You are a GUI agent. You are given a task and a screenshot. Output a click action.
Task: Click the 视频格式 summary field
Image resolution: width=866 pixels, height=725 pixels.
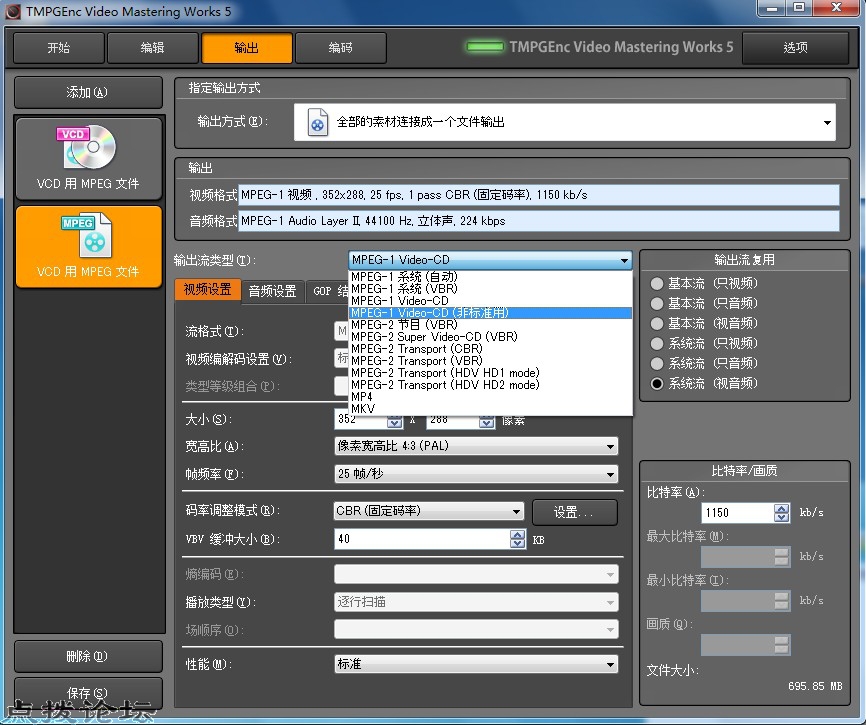click(538, 195)
